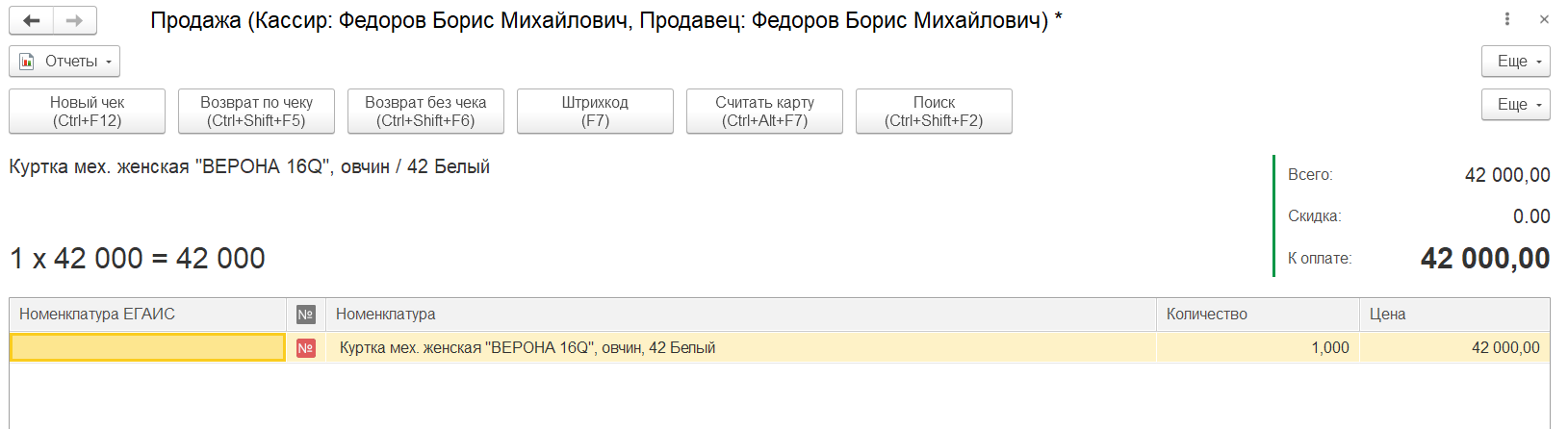
Task: Click Считать карту button
Action: coord(764,112)
